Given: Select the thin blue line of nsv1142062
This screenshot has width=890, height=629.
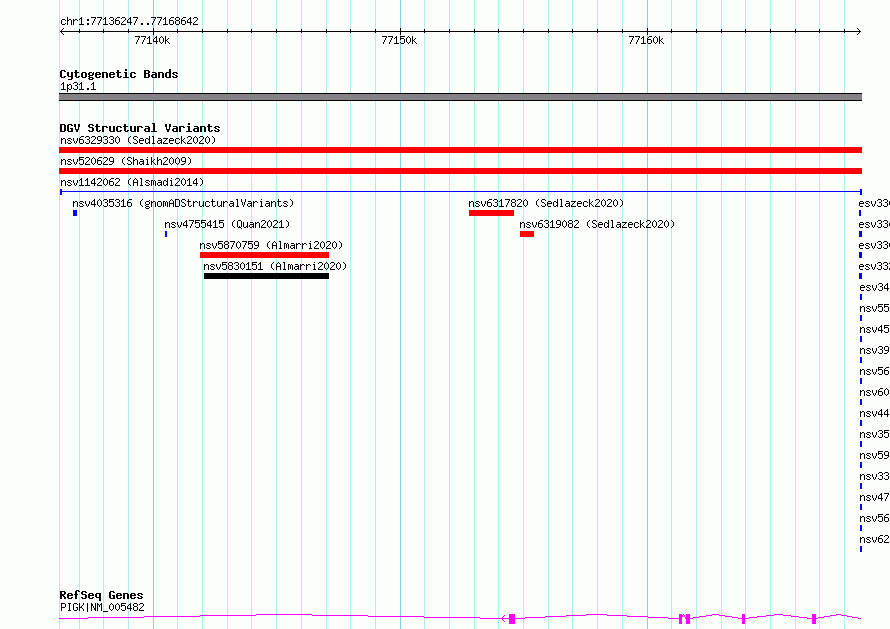Looking at the screenshot, I should point(460,192).
